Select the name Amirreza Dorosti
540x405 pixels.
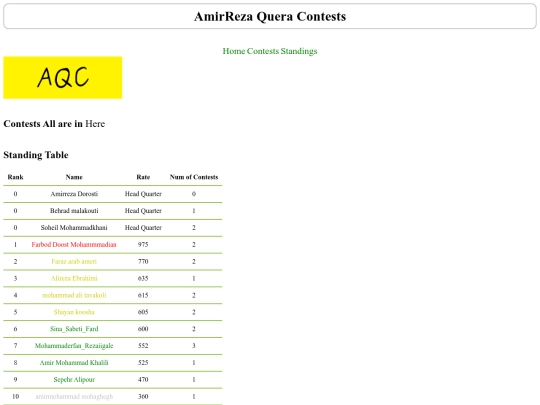tap(74, 194)
